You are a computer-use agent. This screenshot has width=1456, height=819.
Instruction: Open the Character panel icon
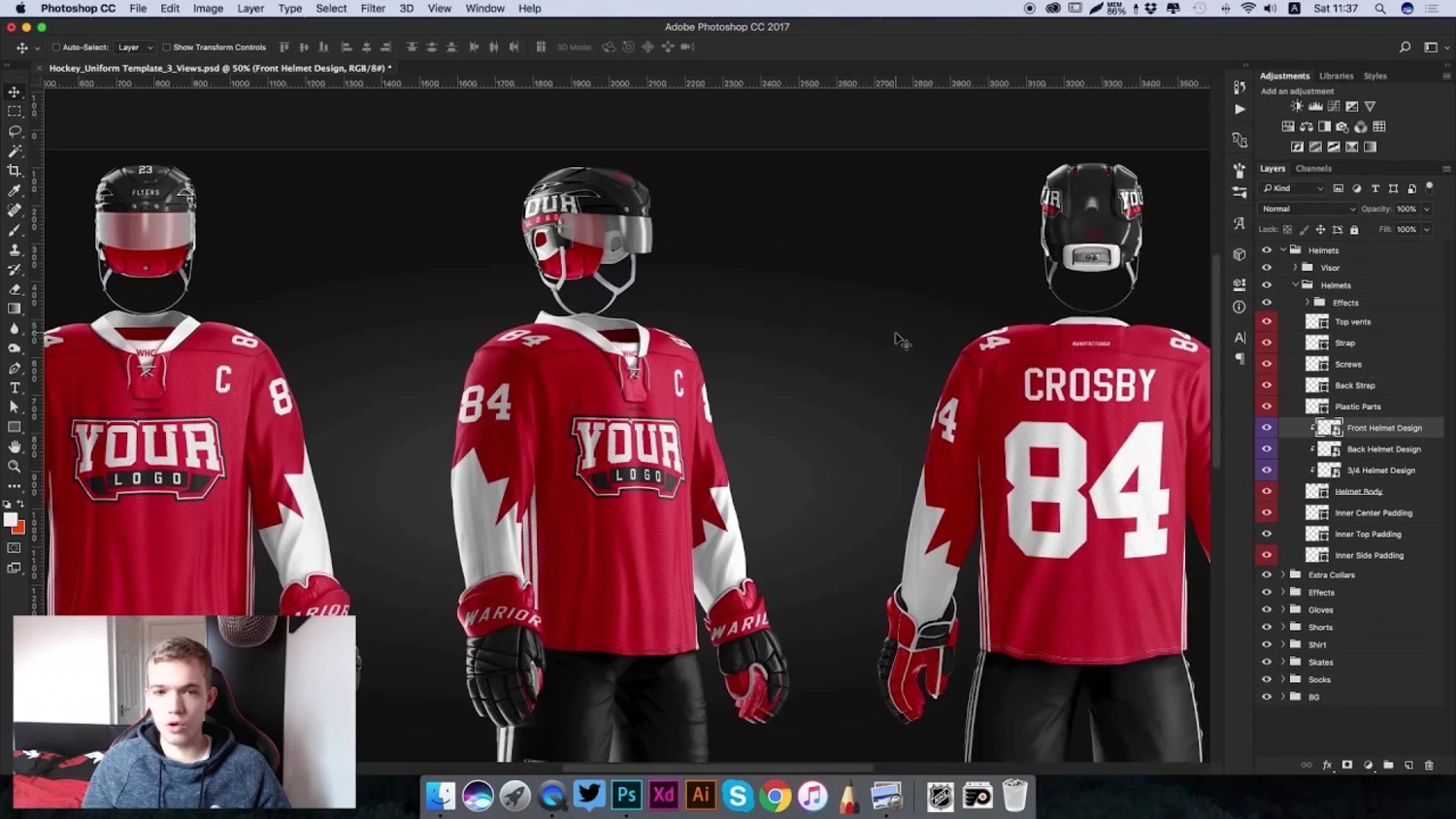click(1240, 338)
